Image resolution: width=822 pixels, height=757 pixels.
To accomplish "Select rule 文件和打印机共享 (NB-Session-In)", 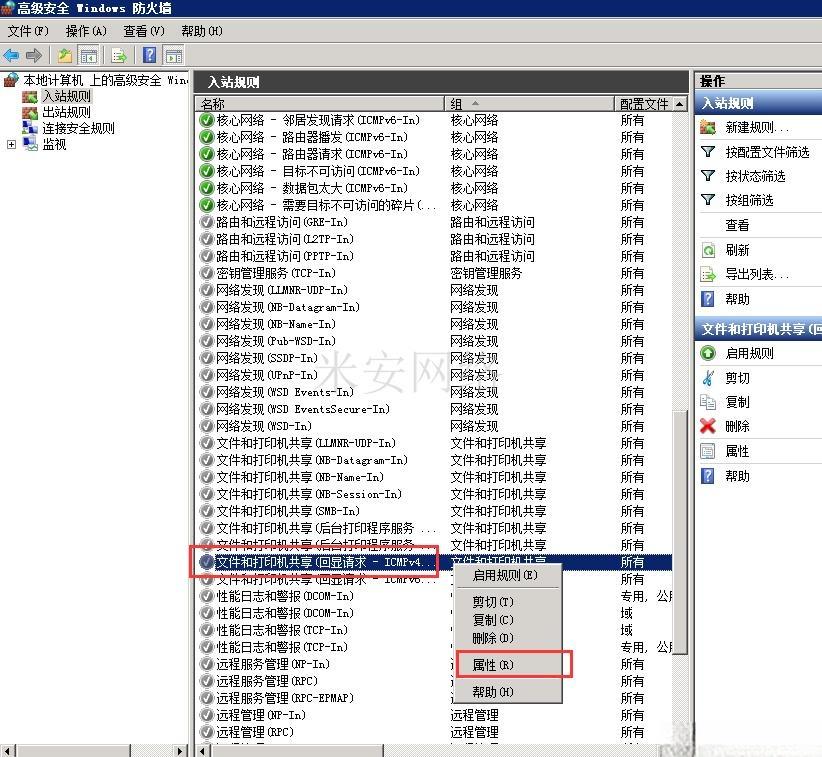I will pyautogui.click(x=309, y=494).
